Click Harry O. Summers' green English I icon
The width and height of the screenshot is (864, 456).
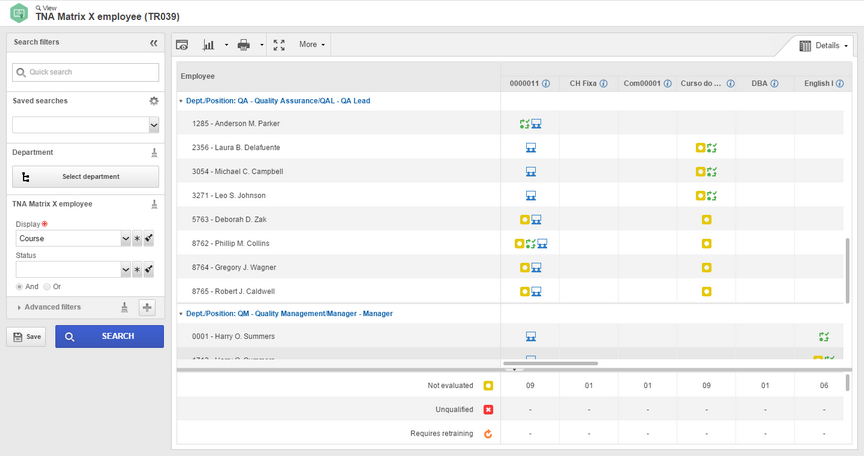point(824,336)
